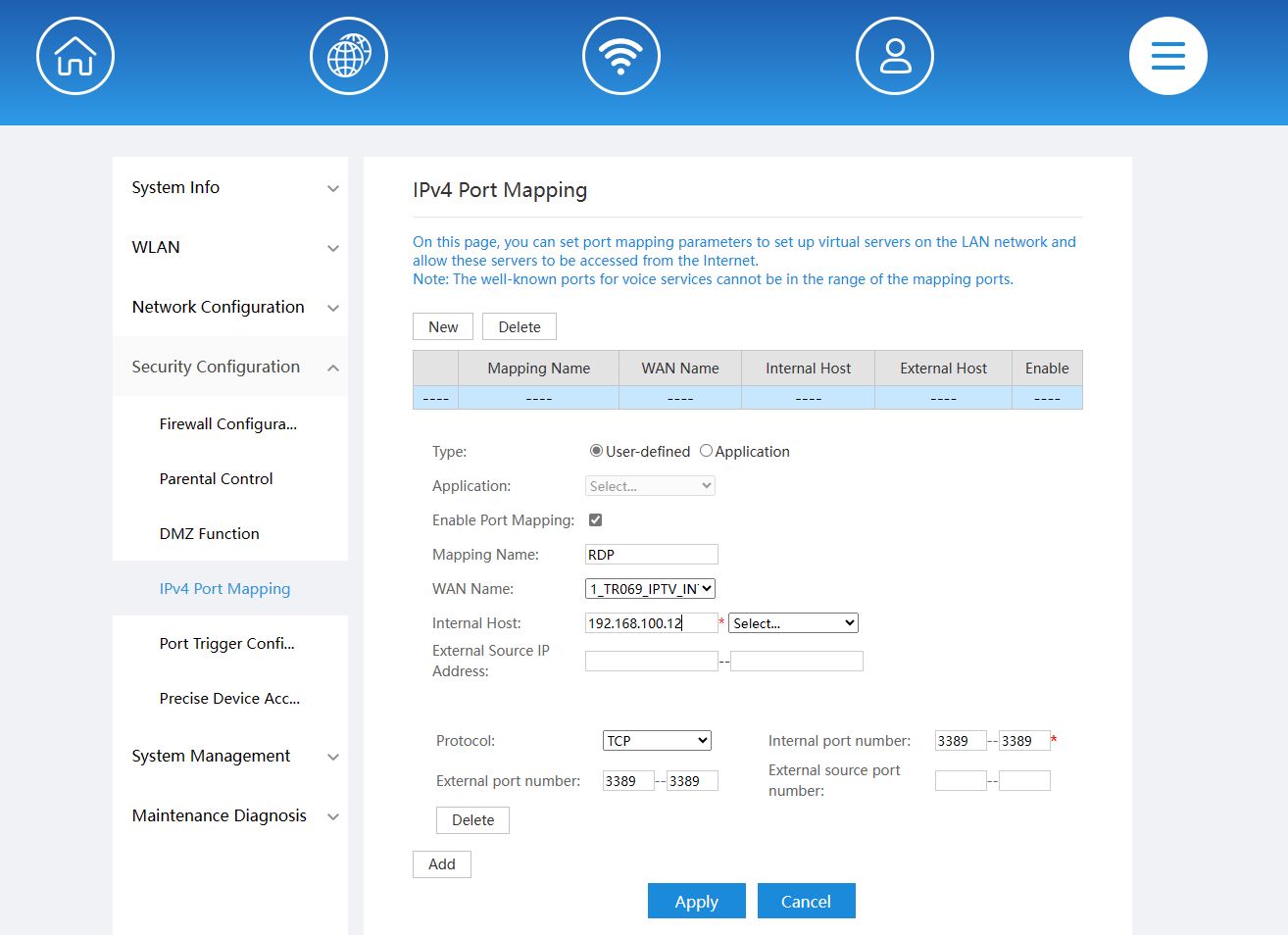The height and width of the screenshot is (935, 1288).
Task: Click the Apply button
Action: [x=696, y=902]
